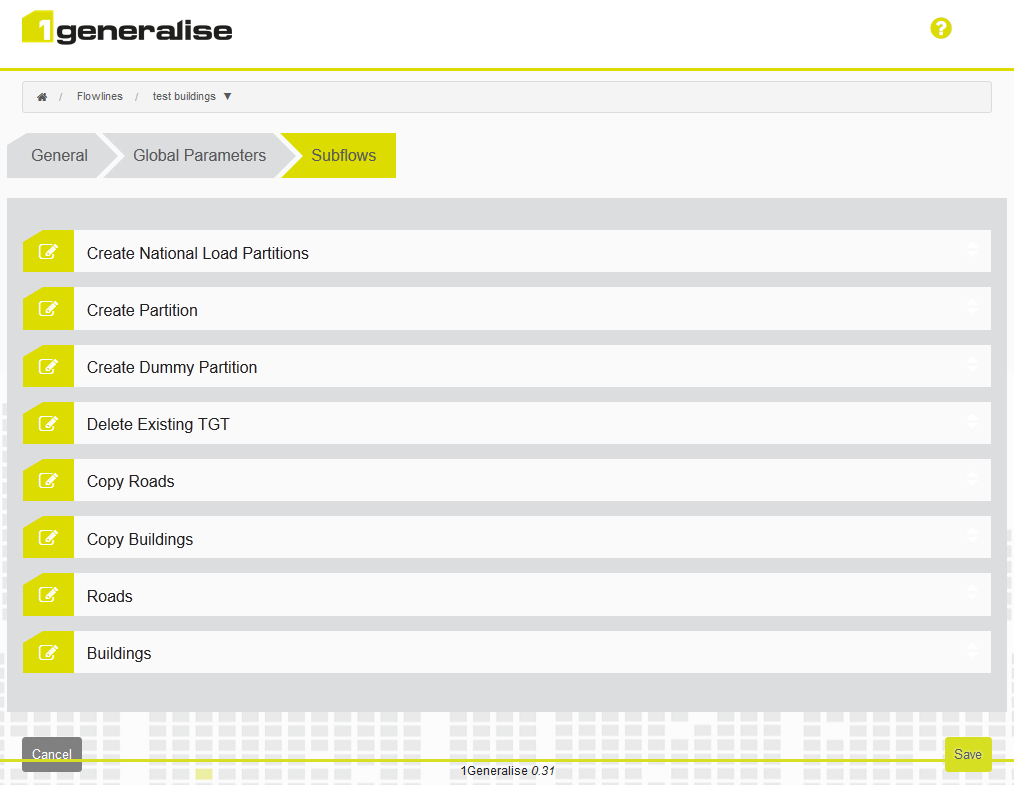Select 'Copy Buildings' row text
This screenshot has width=1014, height=785.
point(140,539)
